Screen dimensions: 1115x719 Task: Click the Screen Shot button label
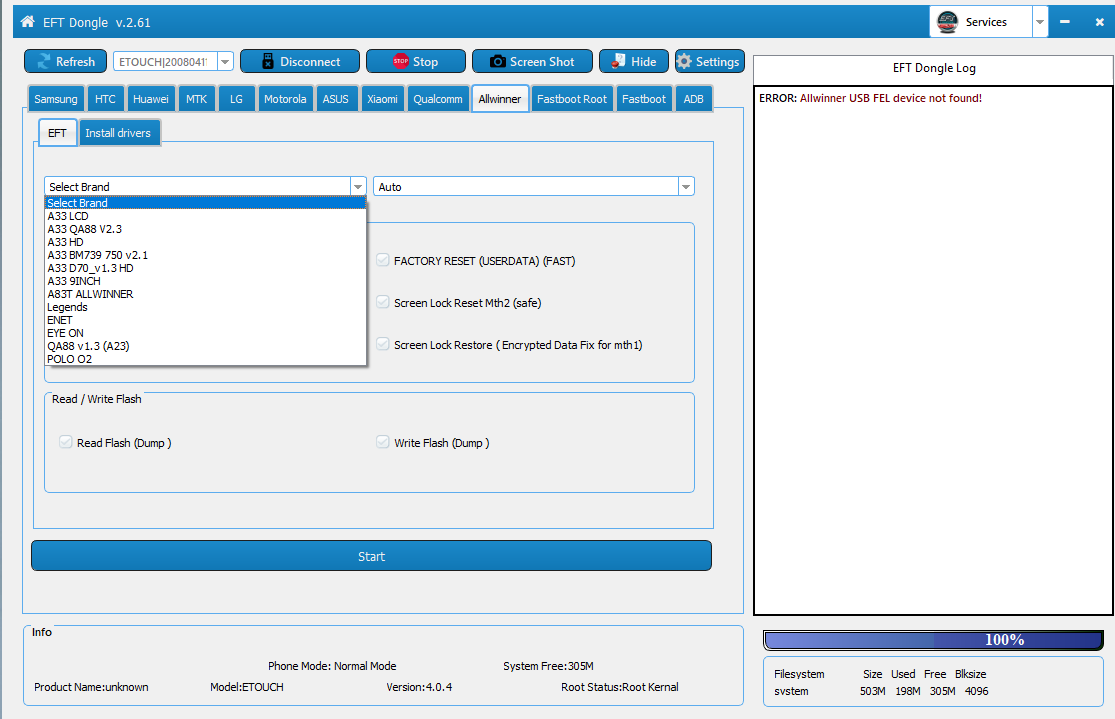[x=542, y=62]
